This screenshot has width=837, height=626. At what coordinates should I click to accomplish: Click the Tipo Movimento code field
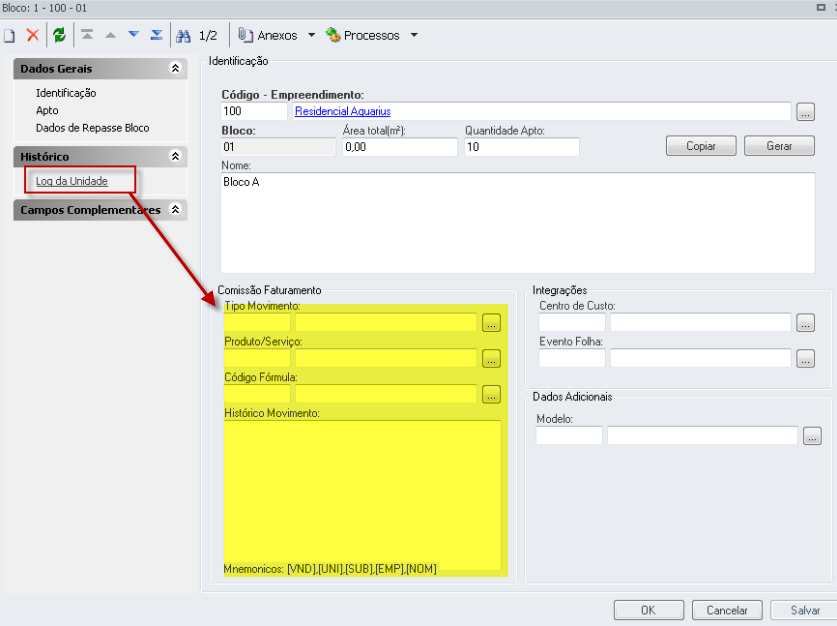click(x=257, y=322)
